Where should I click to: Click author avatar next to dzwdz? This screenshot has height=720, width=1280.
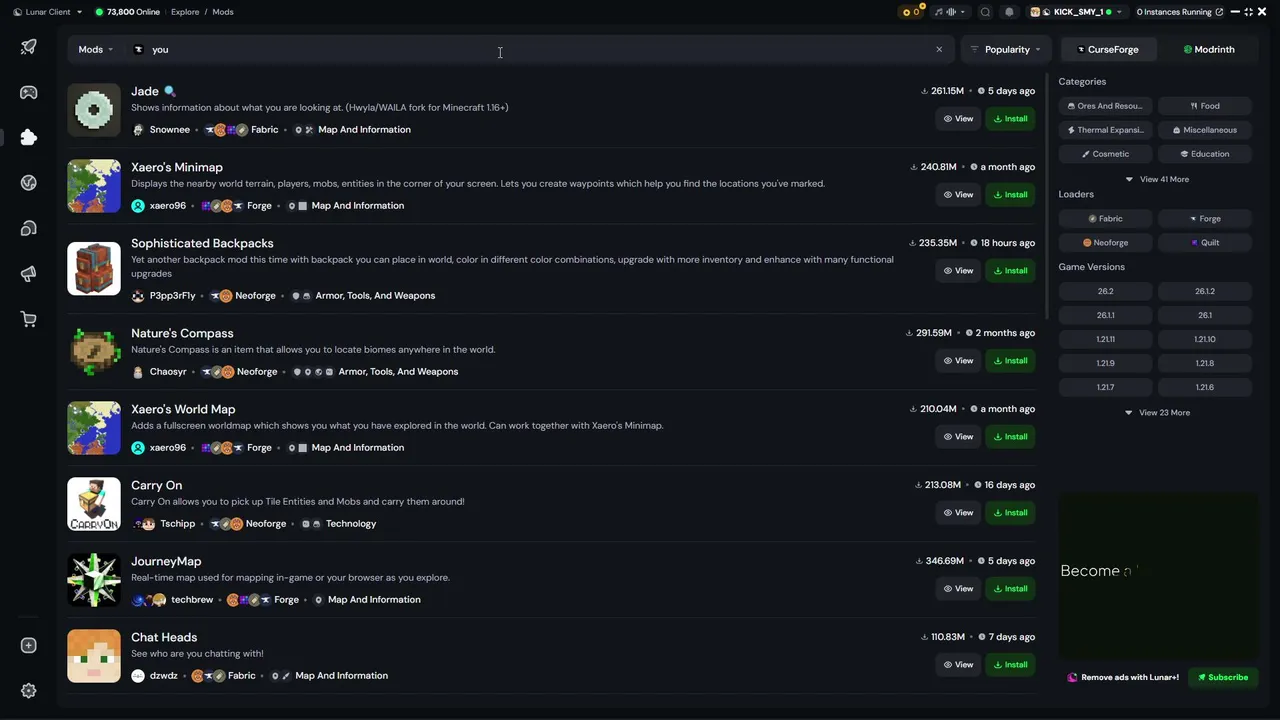[x=138, y=676]
